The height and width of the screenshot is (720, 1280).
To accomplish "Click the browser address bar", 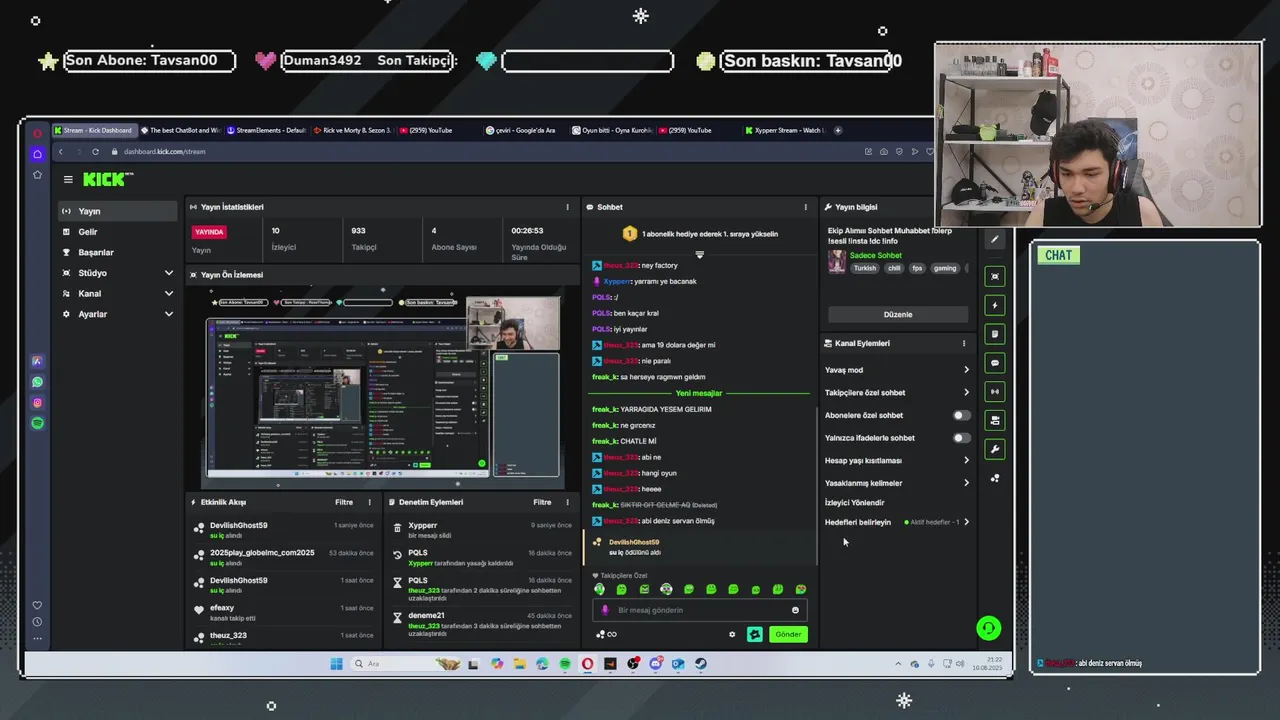I will pos(480,152).
